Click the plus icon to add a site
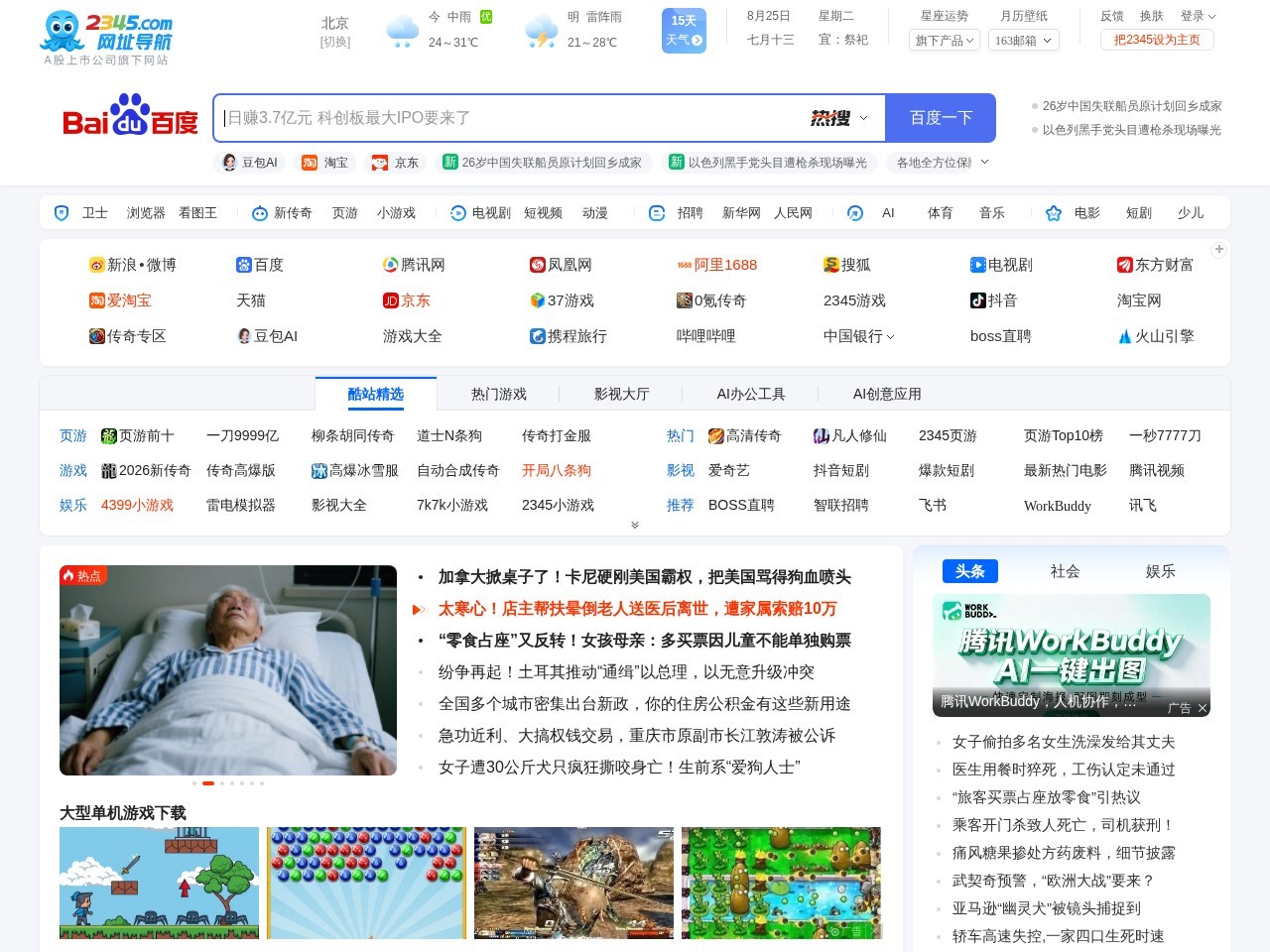This screenshot has height=952, width=1270. 1219,249
